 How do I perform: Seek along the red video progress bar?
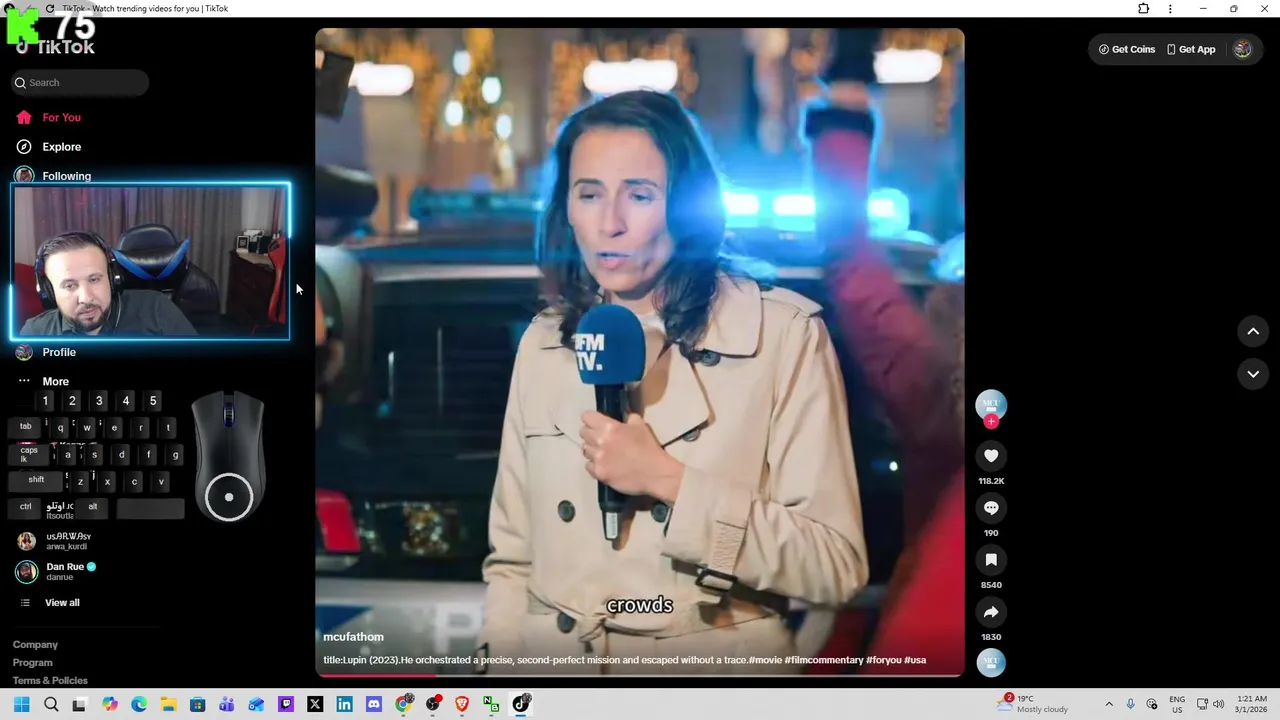point(640,675)
